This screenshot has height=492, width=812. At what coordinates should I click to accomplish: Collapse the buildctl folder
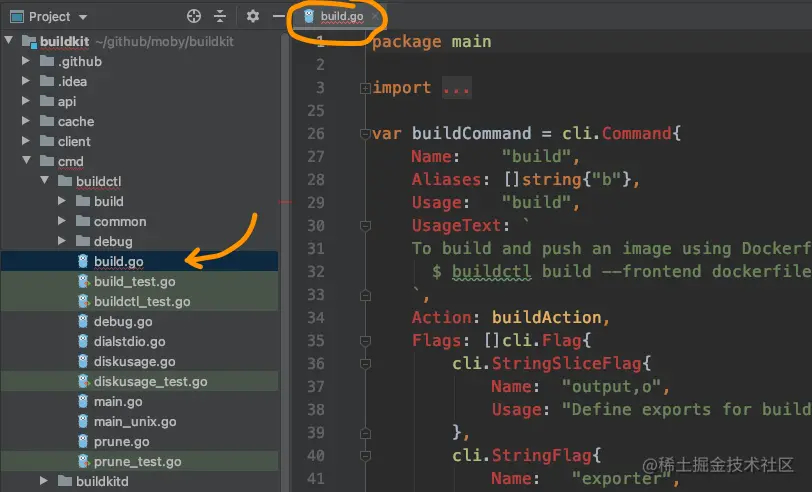pyautogui.click(x=45, y=180)
